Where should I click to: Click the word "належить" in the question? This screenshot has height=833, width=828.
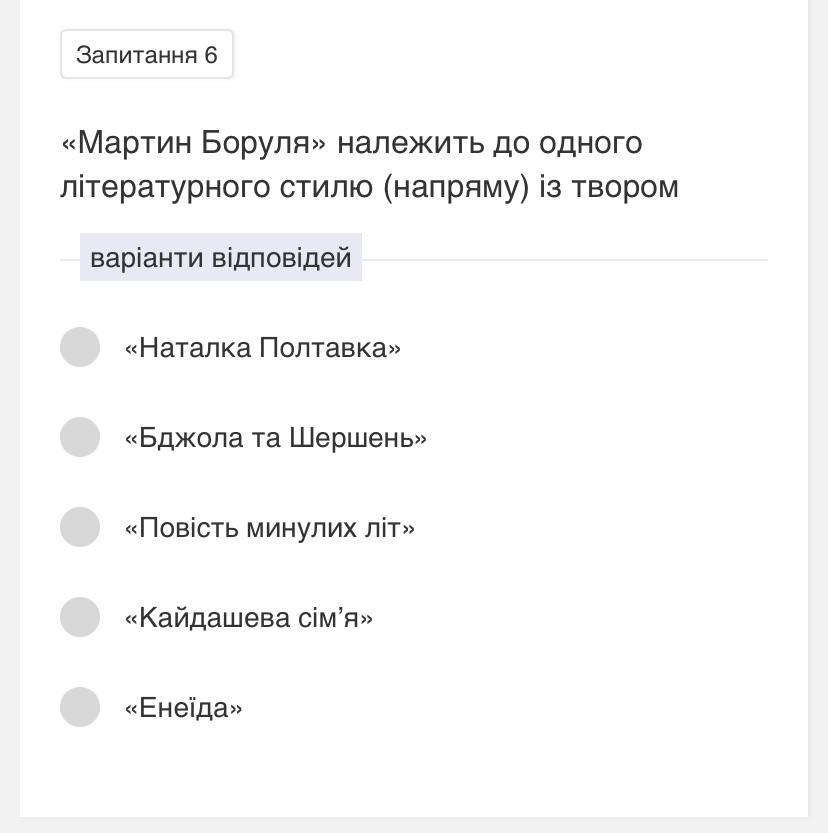tap(410, 143)
